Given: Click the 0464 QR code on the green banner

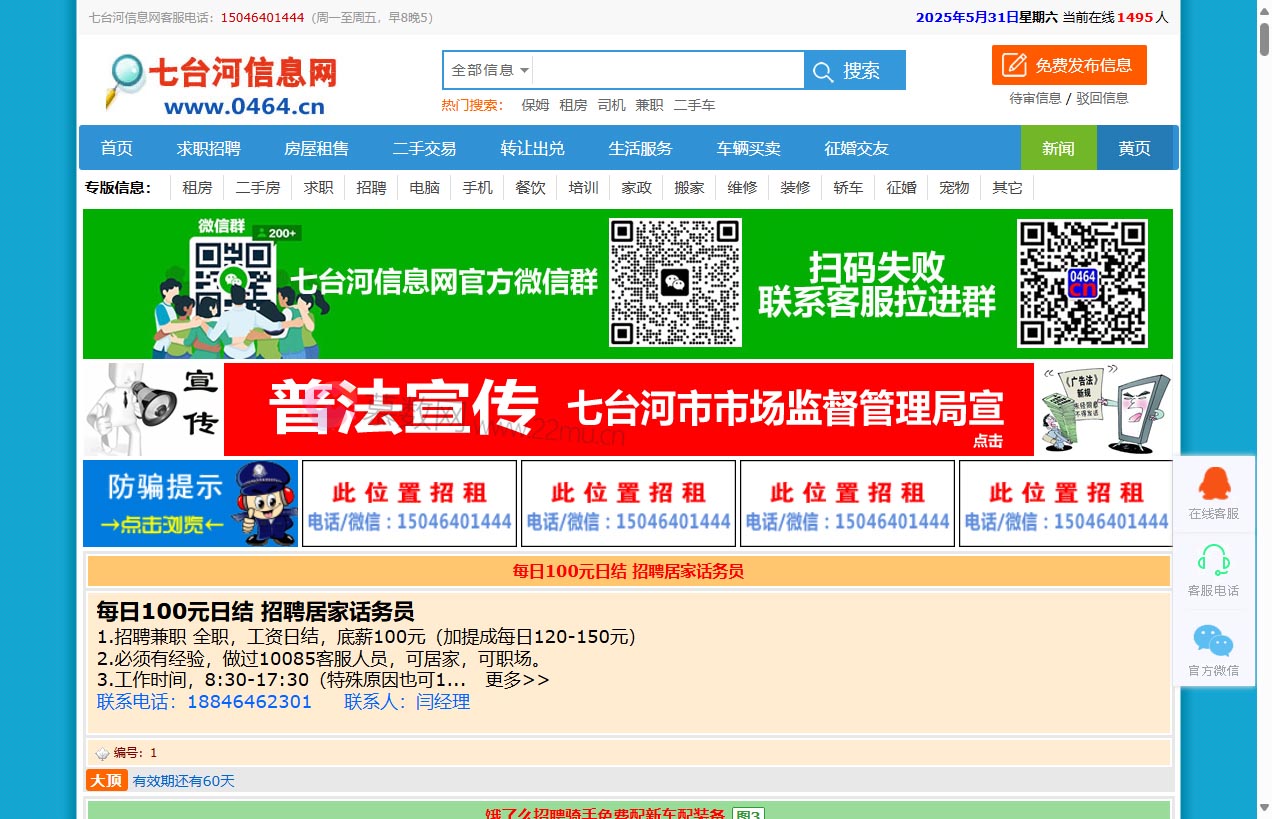Looking at the screenshot, I should click(x=1085, y=283).
